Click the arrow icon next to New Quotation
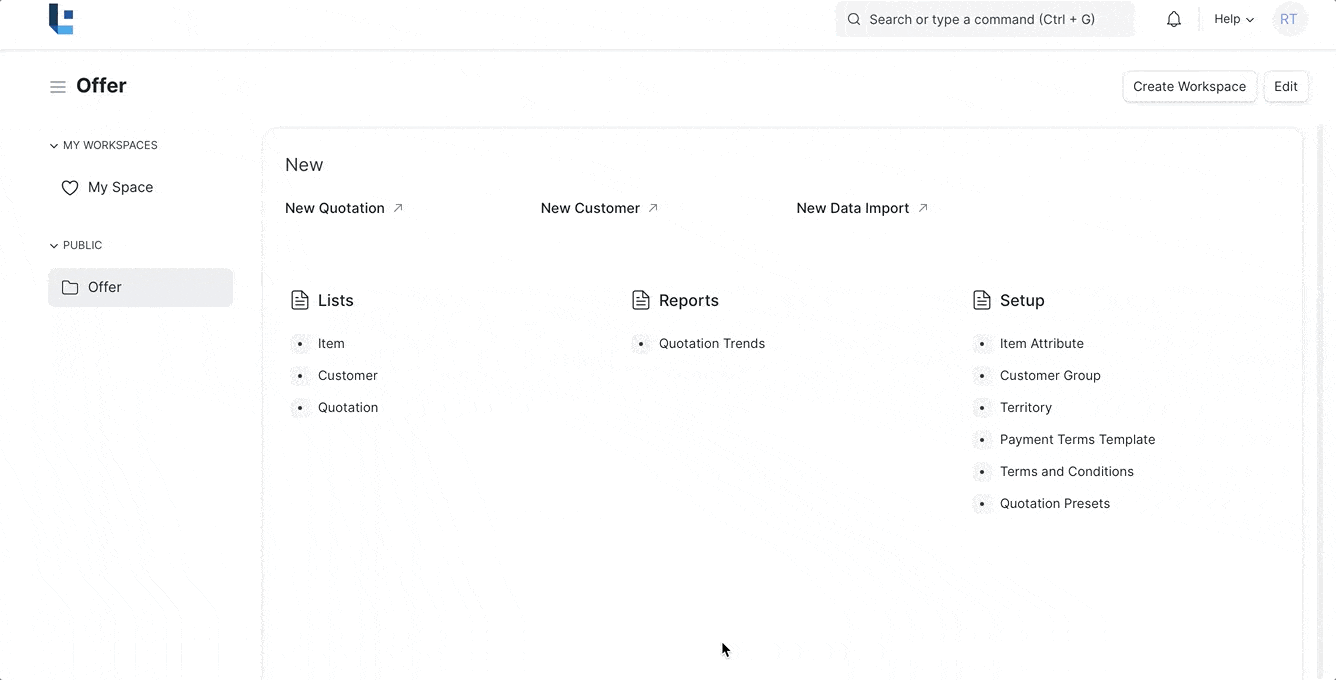Viewport: 1336px width, 680px height. tap(398, 208)
